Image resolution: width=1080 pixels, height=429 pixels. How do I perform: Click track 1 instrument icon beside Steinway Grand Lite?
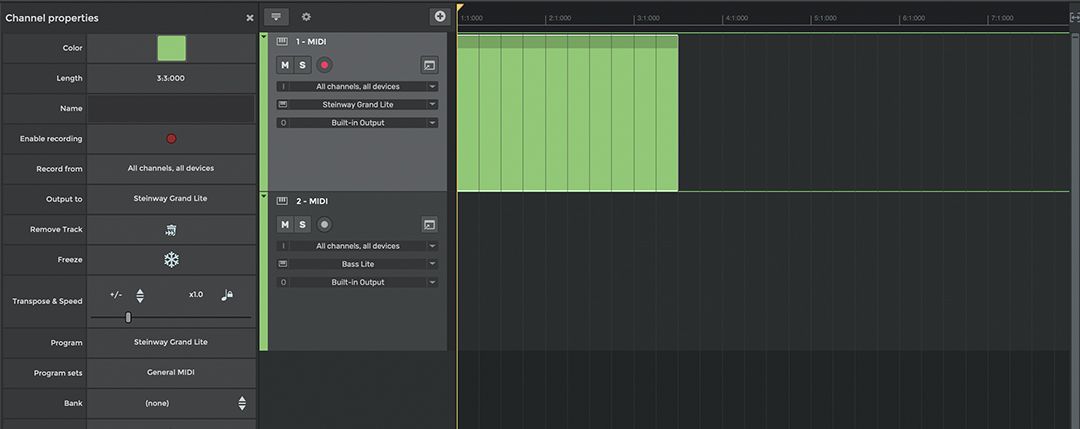click(x=283, y=105)
